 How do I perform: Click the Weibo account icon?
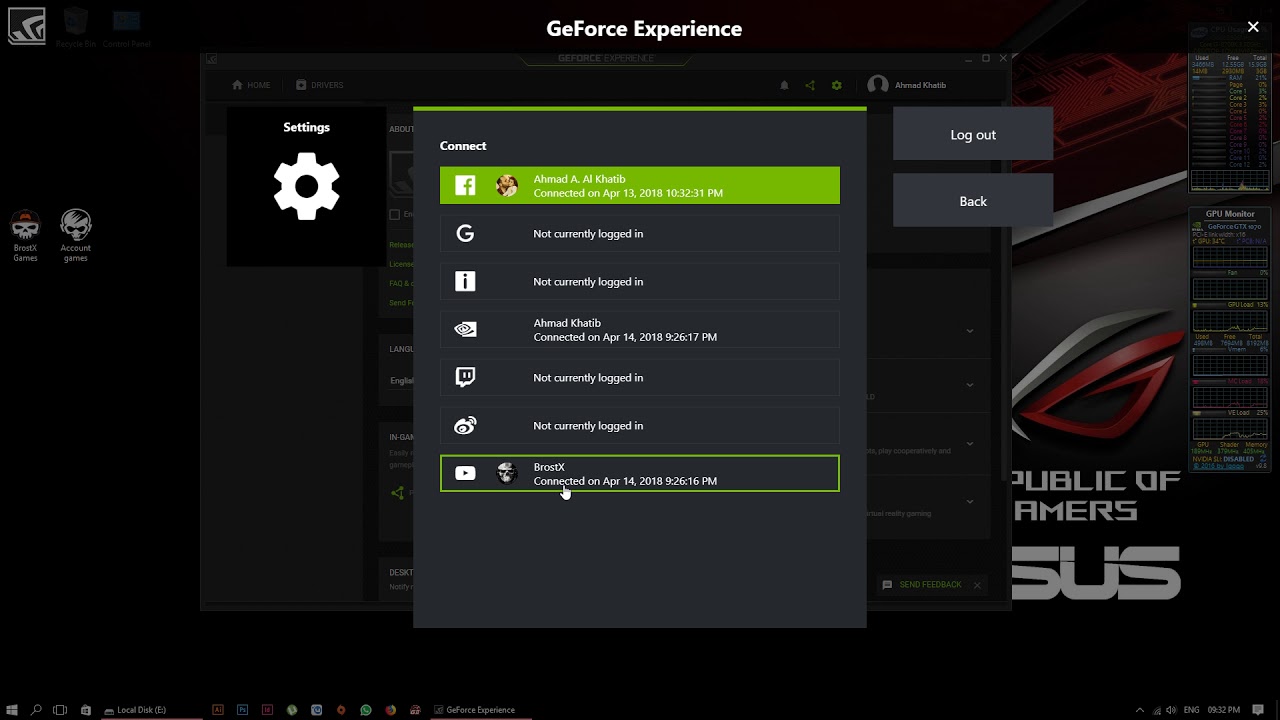point(465,426)
